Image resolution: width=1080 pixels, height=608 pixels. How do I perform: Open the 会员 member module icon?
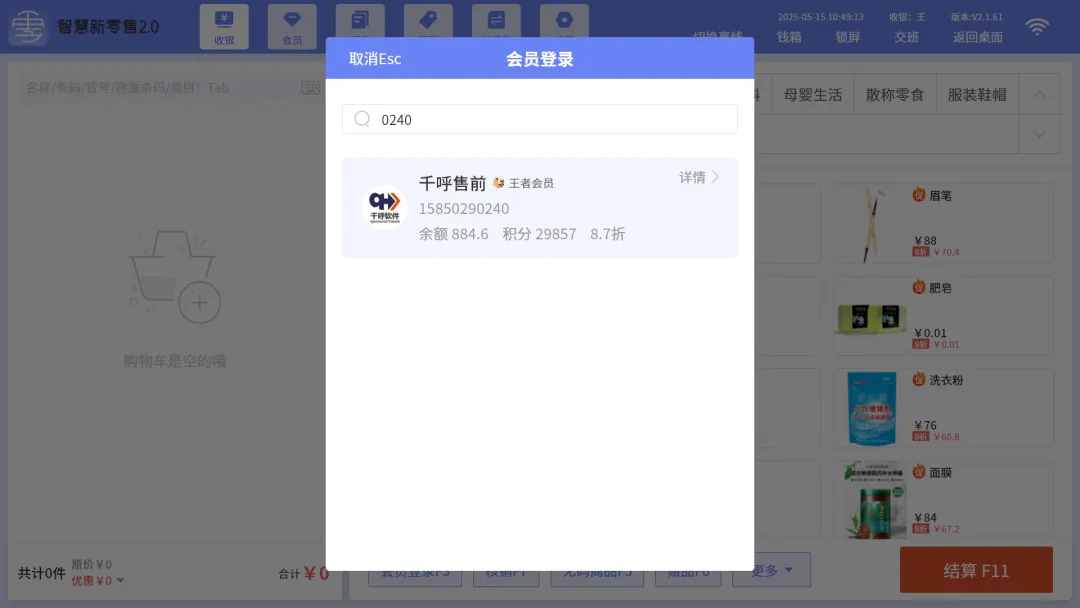coord(292,27)
